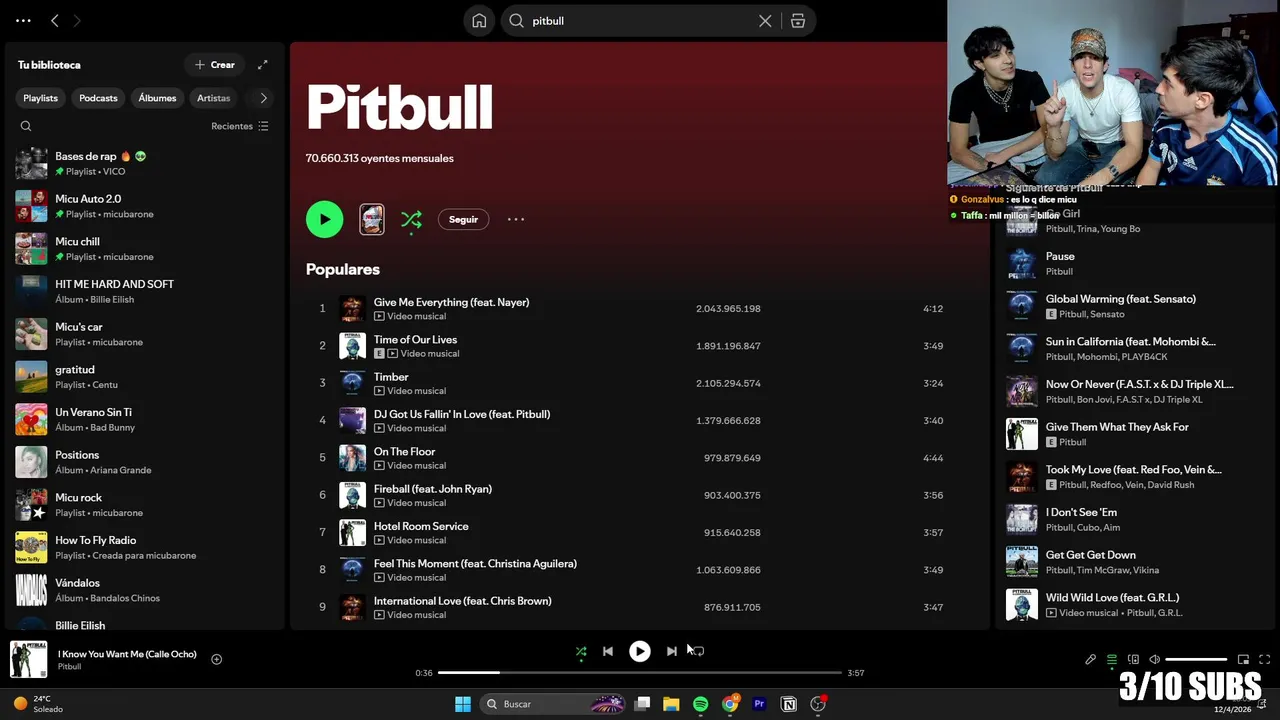Open Bases de rap playlist

pos(145,164)
